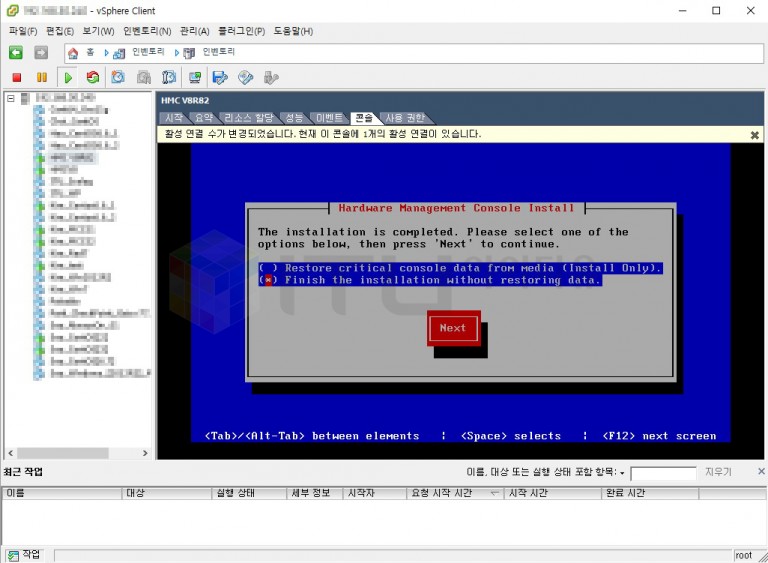Click the green Power On play icon
Screen dimensions: 768x563
pos(68,77)
